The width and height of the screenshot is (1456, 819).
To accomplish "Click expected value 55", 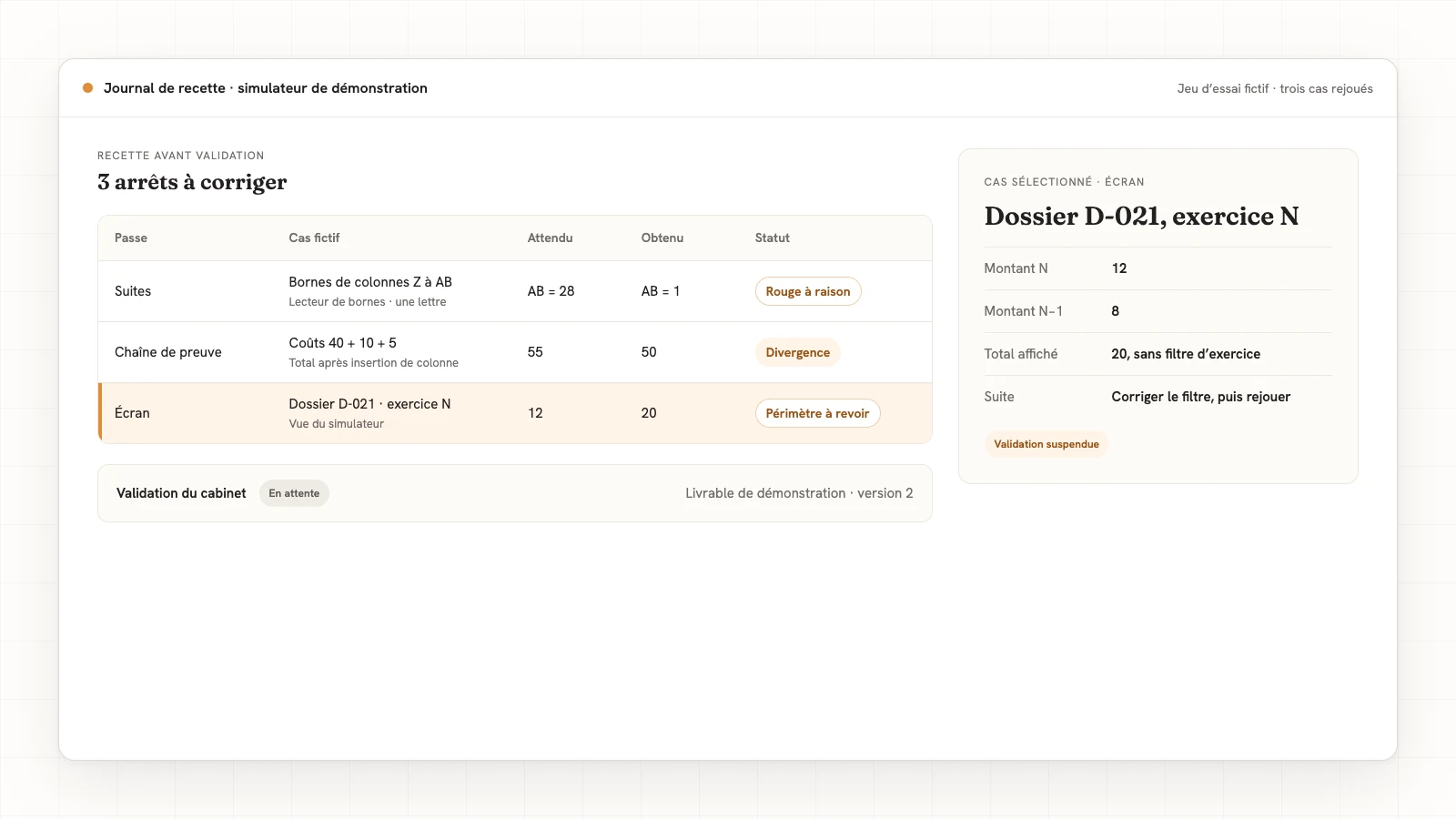I will 535,352.
